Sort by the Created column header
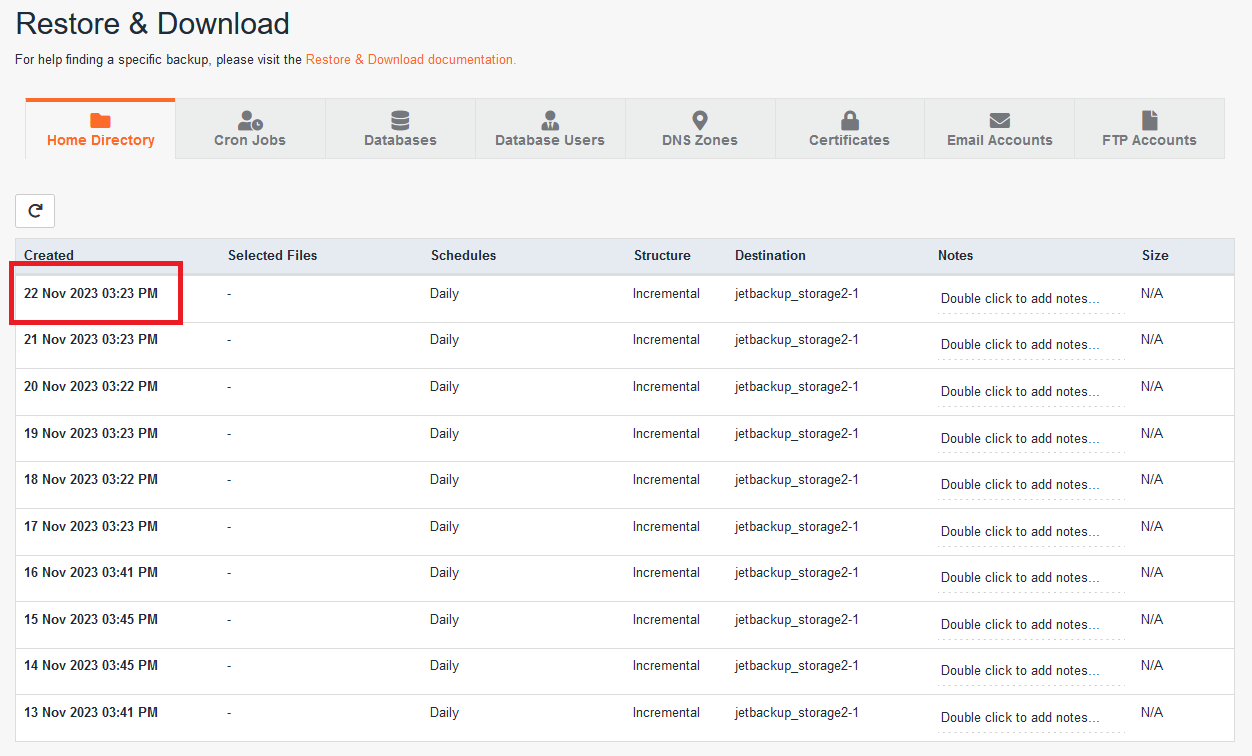 click(x=49, y=256)
